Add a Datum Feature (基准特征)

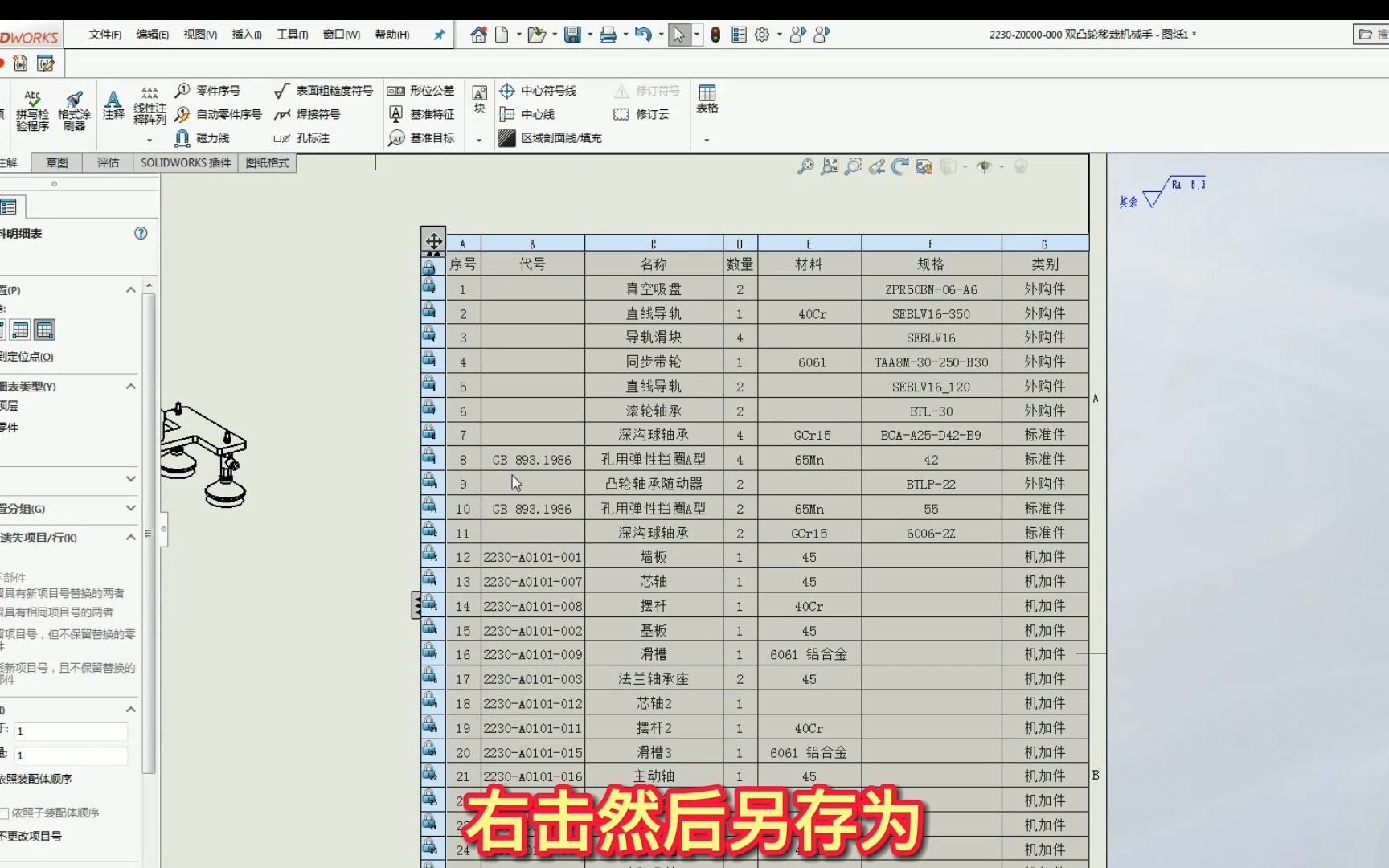coord(420,114)
